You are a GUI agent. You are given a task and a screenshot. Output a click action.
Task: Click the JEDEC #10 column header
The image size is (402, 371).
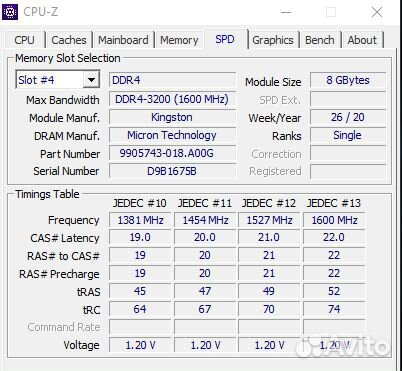(x=140, y=203)
